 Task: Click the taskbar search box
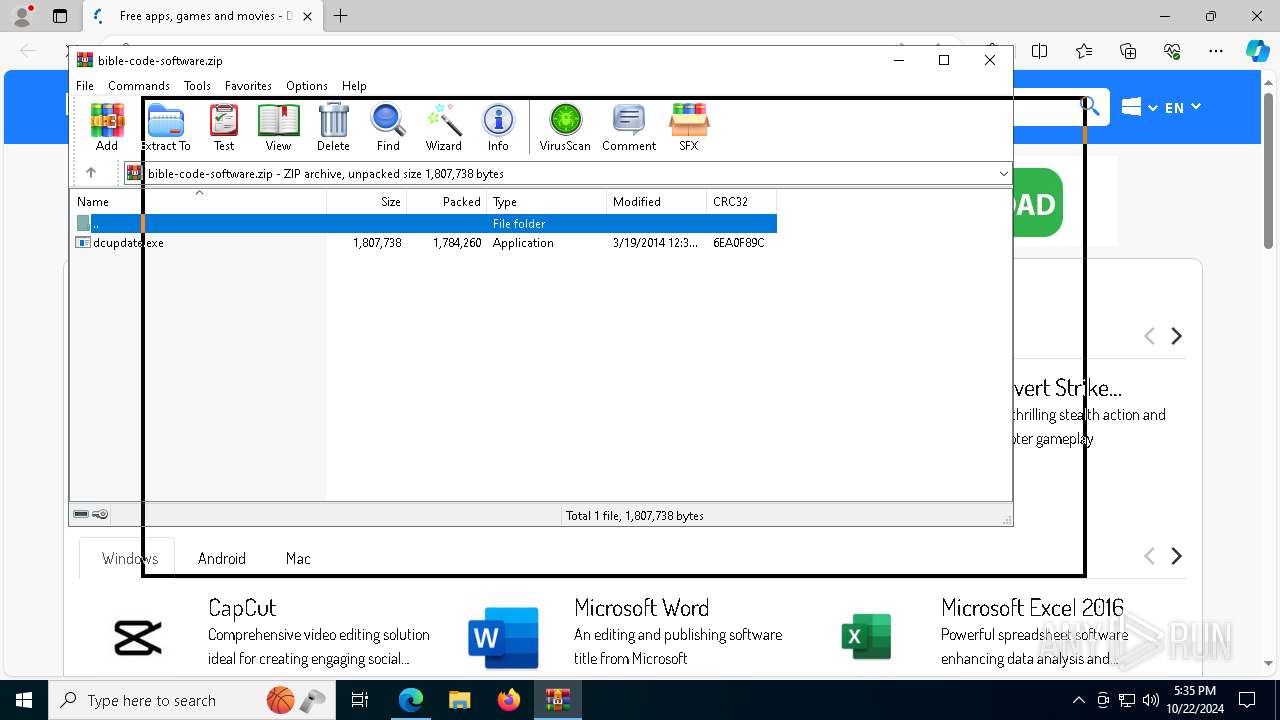point(190,700)
